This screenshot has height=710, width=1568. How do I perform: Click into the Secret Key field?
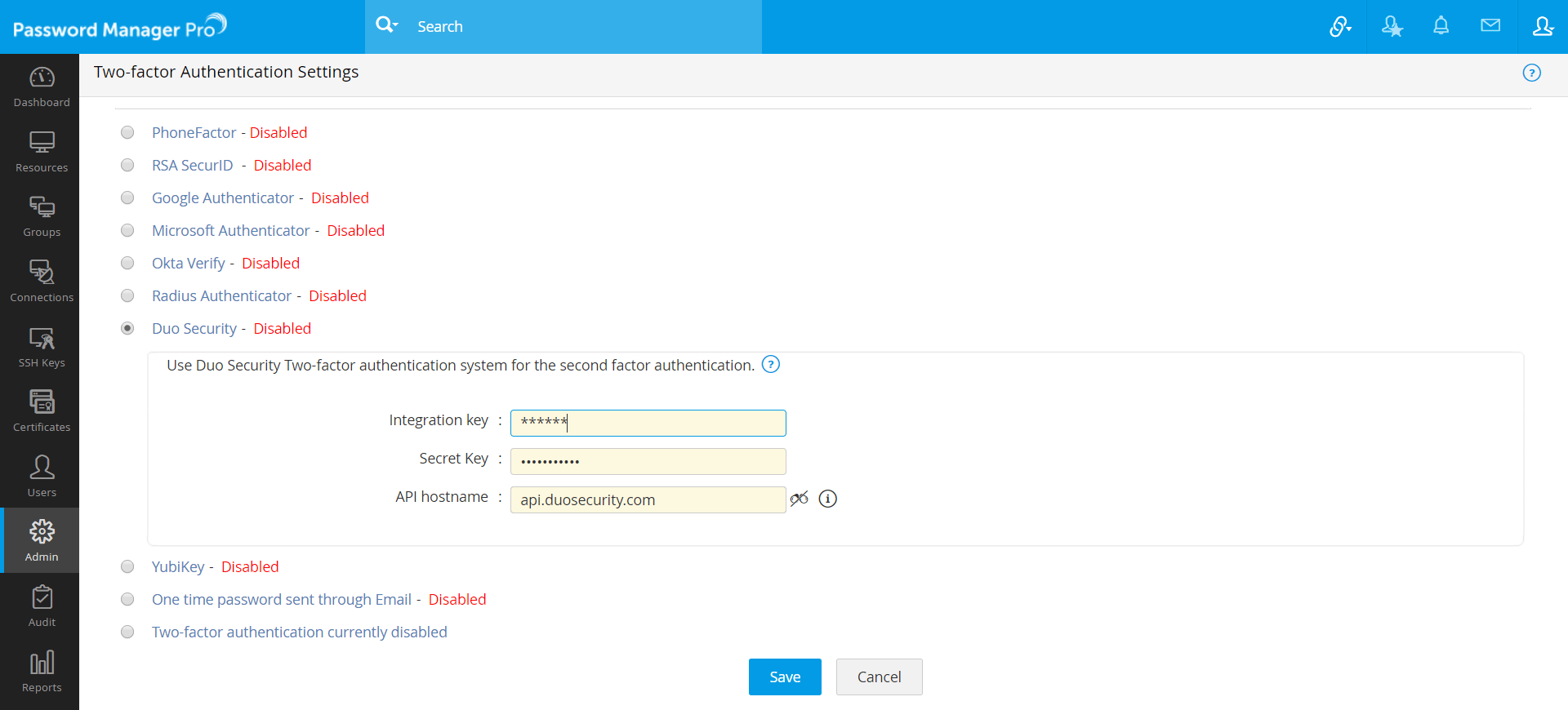(x=648, y=461)
